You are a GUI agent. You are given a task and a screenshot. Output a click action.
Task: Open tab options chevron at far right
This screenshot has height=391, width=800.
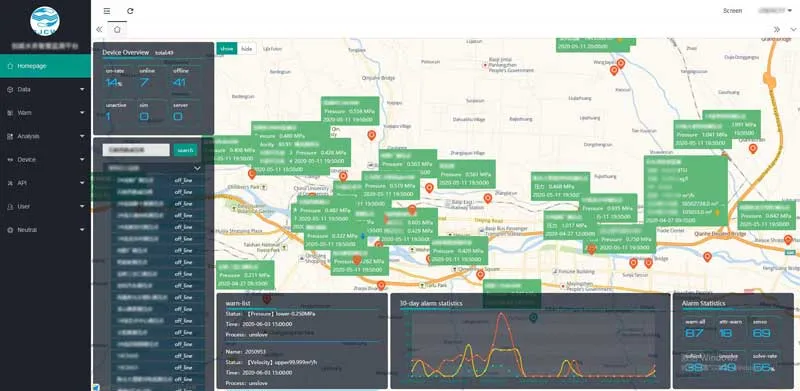(792, 30)
